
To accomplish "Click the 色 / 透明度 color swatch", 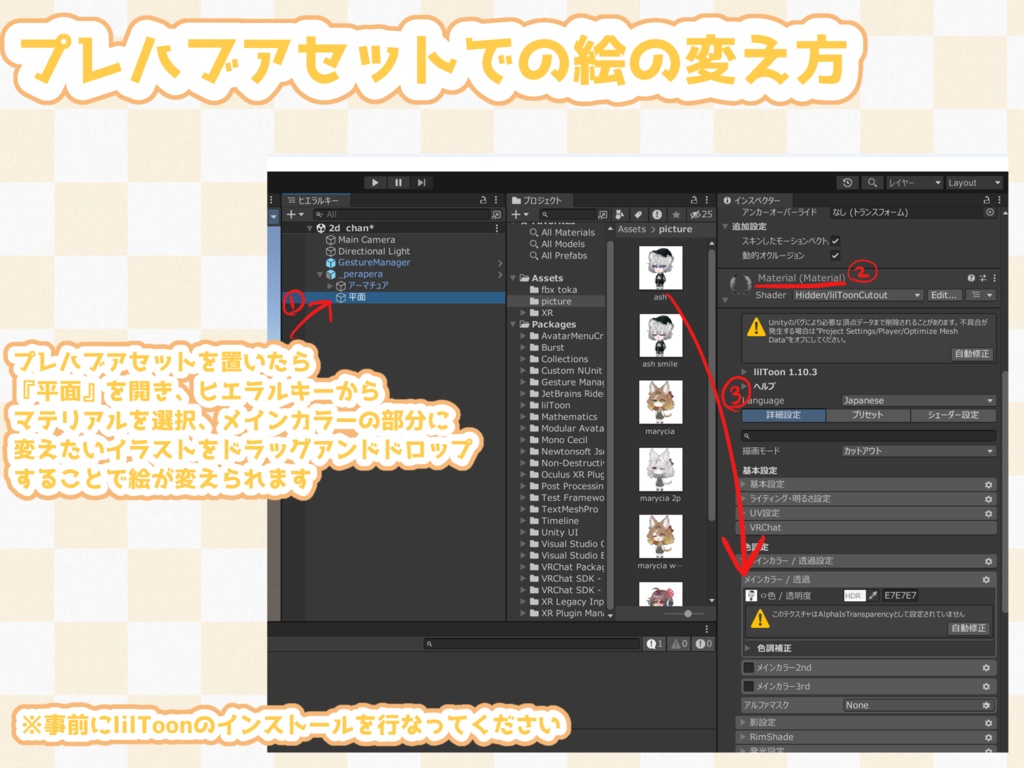I will click(x=900, y=596).
